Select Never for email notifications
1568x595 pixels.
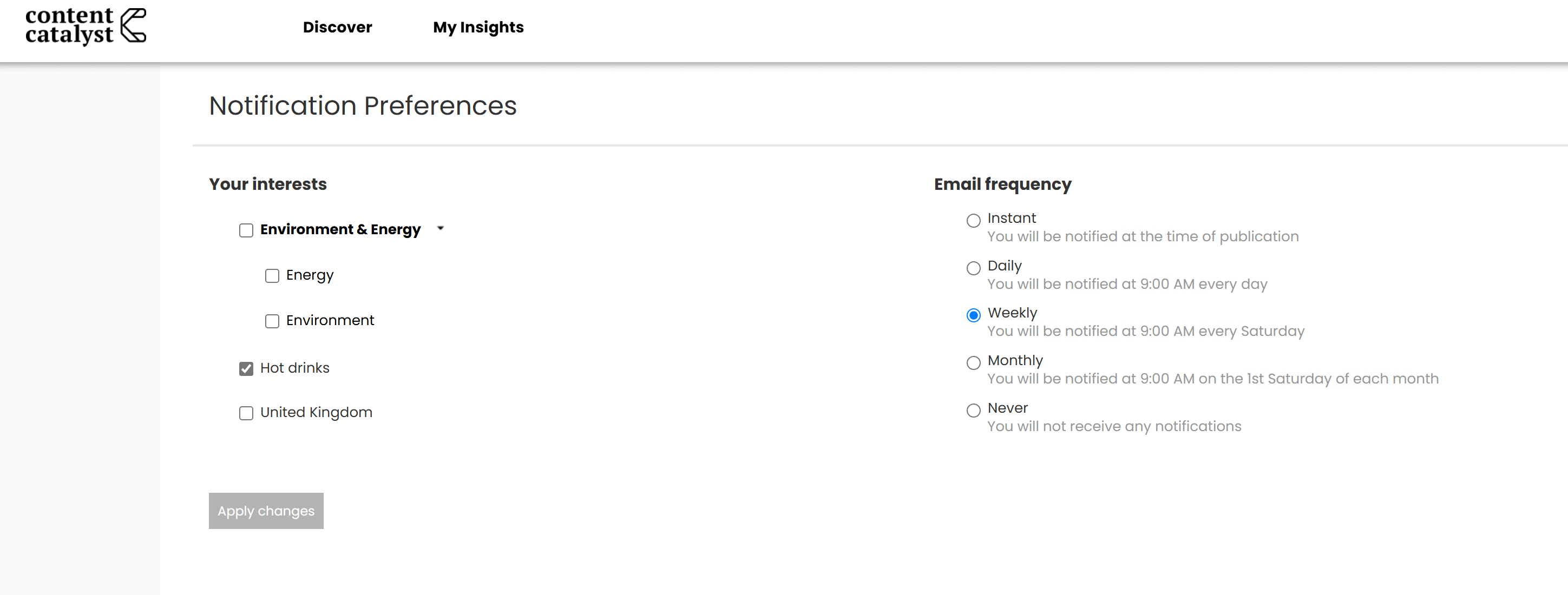tap(973, 410)
